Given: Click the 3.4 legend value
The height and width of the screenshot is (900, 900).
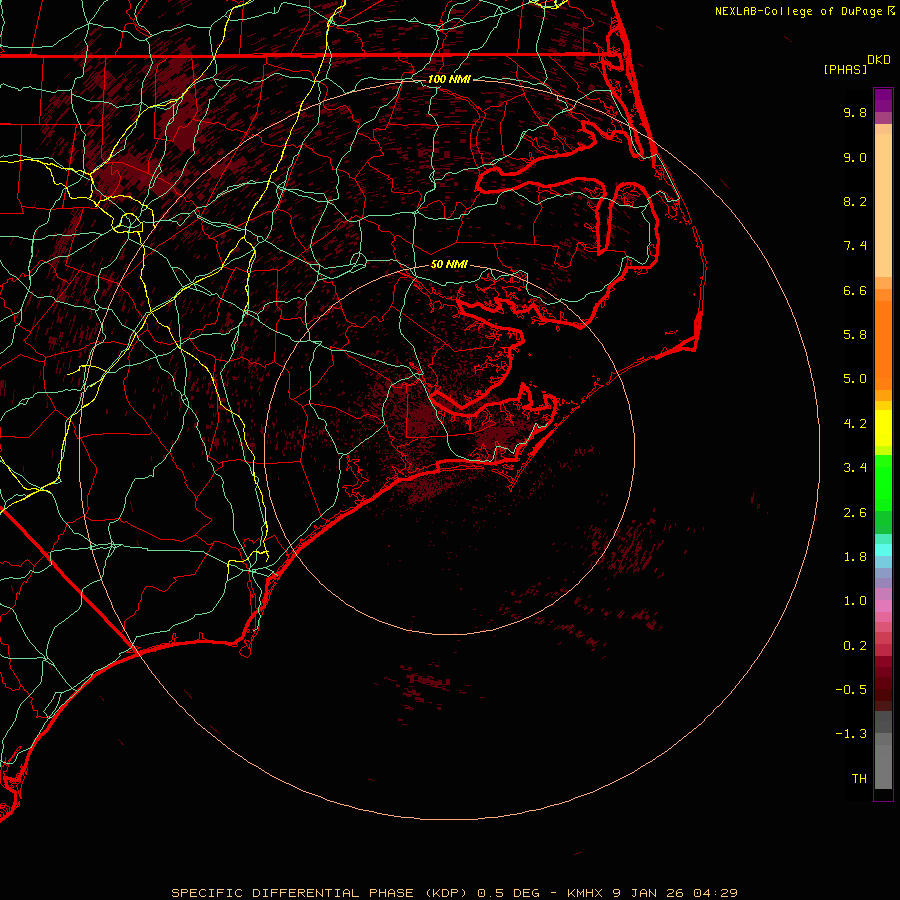Looking at the screenshot, I should pyautogui.click(x=855, y=468).
